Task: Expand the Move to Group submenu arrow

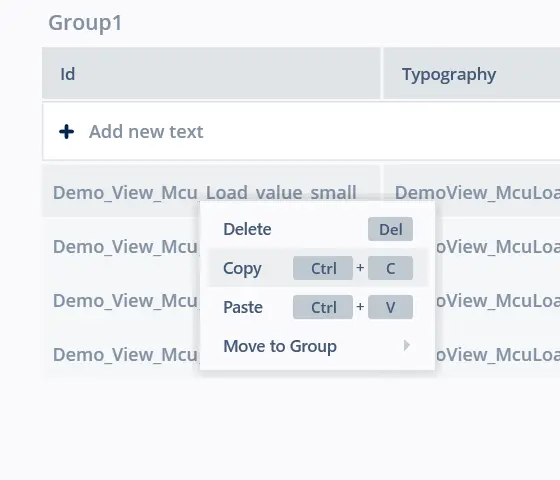Action: [406, 346]
